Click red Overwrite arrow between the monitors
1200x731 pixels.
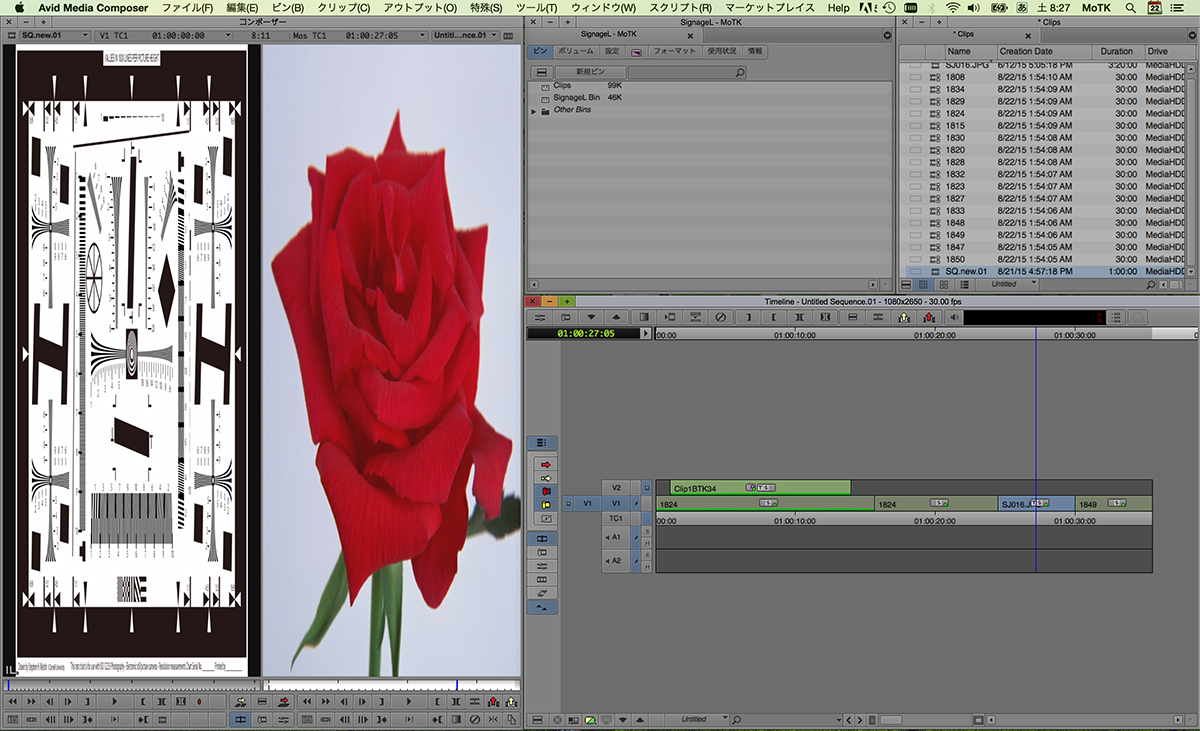point(284,701)
